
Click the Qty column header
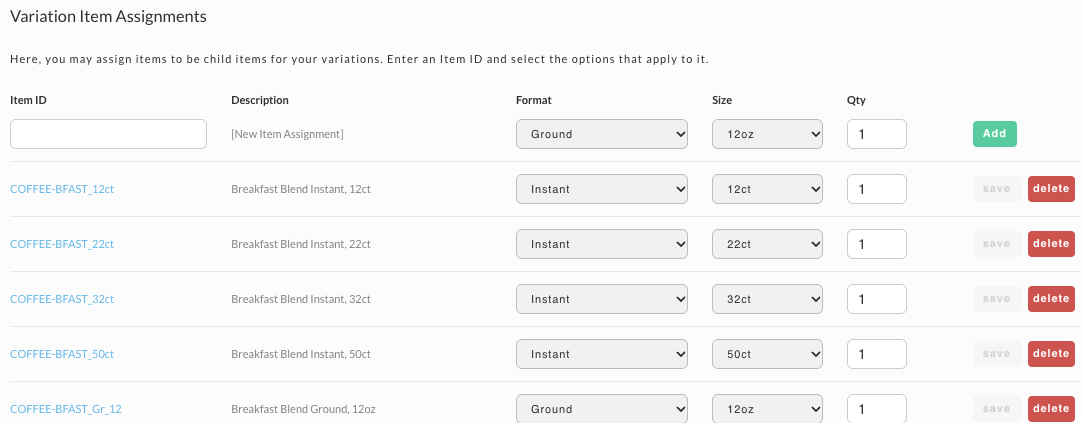856,100
